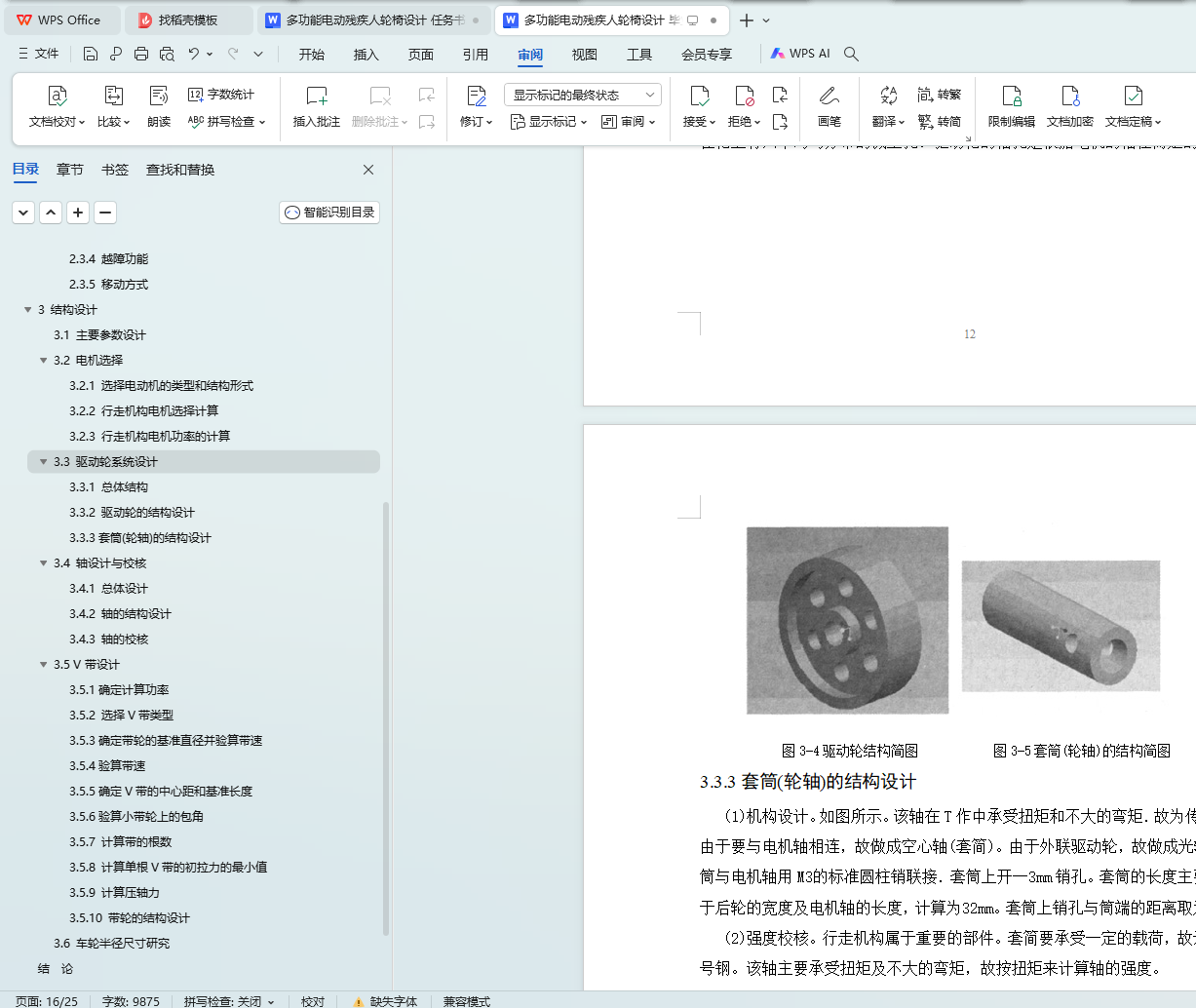Switch to 章节 navigation tab
This screenshot has width=1196, height=1008.
[x=70, y=170]
